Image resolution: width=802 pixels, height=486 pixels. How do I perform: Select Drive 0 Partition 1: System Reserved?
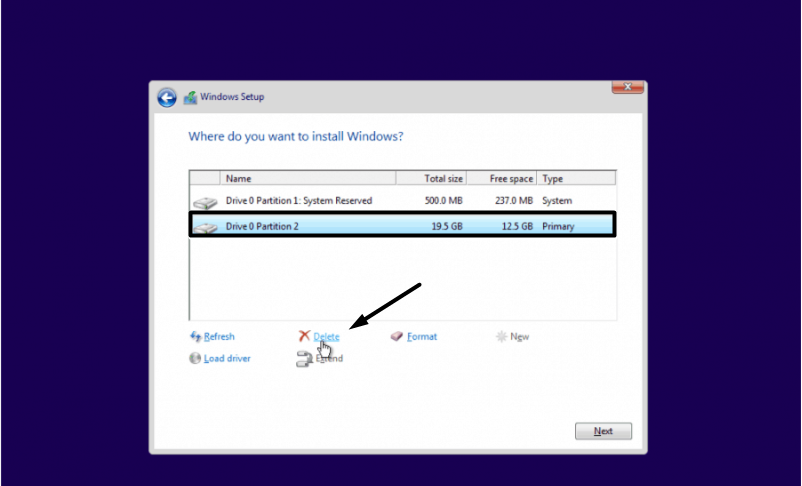pyautogui.click(x=298, y=201)
